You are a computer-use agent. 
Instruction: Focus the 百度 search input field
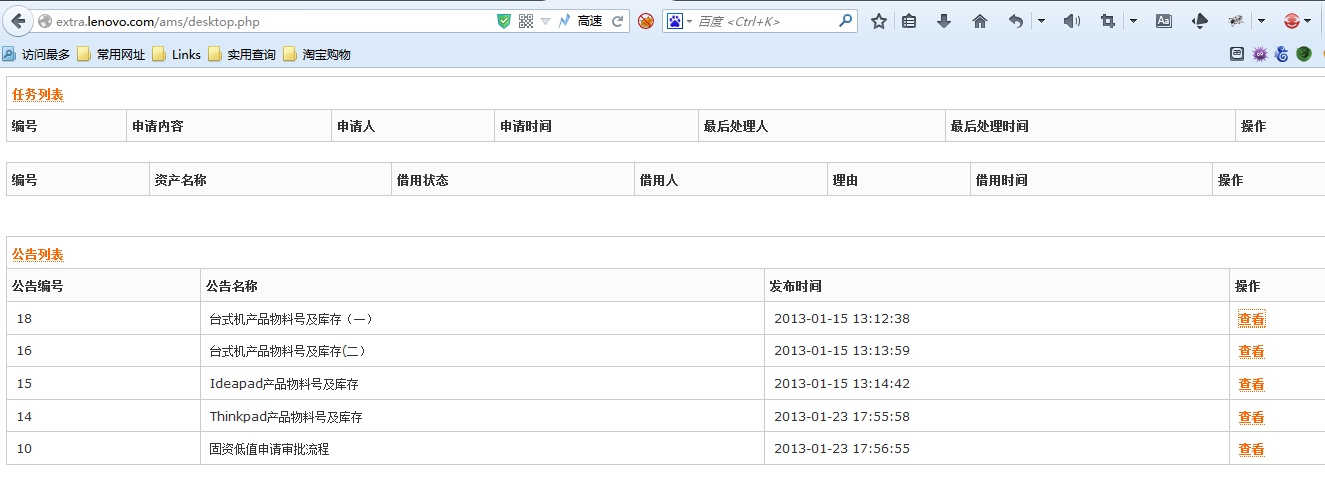point(766,21)
